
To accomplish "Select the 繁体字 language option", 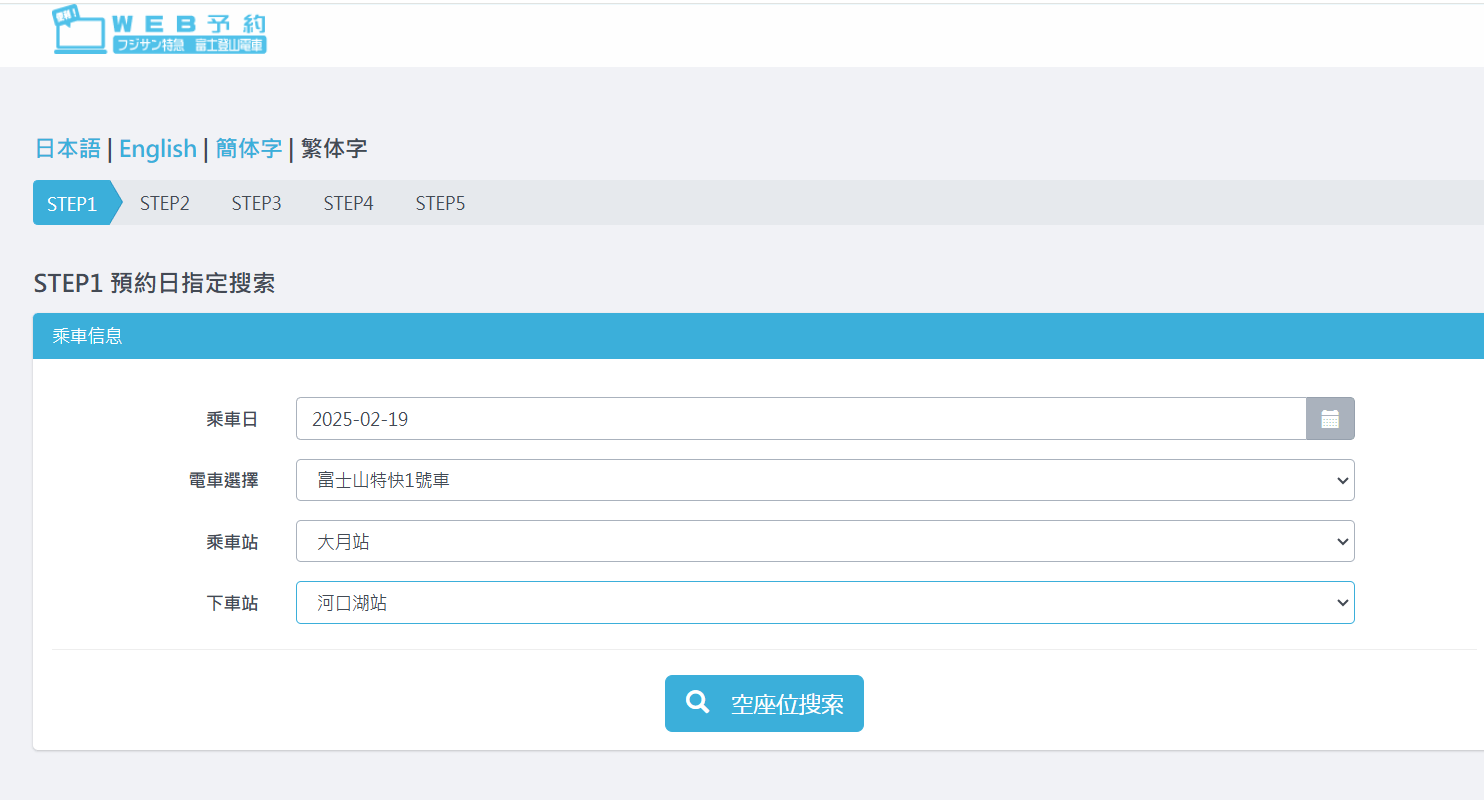I will click(334, 149).
